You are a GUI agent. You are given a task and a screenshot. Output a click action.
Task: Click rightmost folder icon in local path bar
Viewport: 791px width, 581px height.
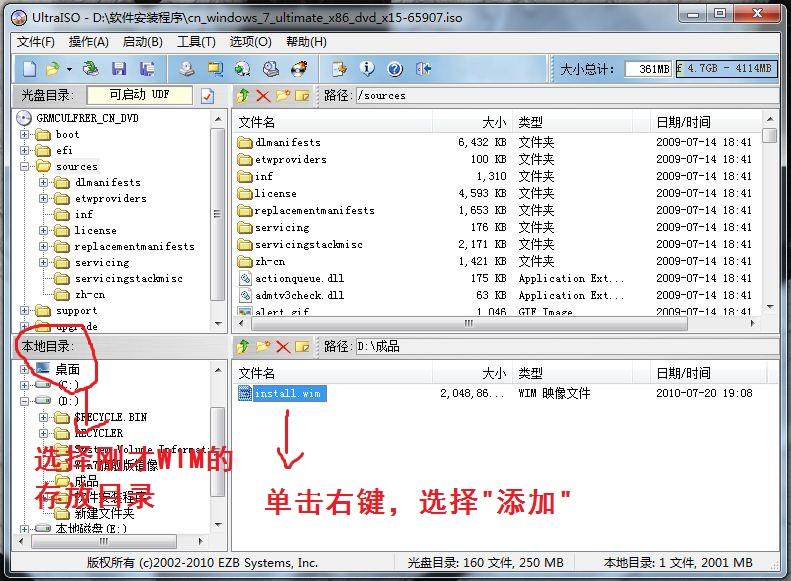(x=302, y=346)
